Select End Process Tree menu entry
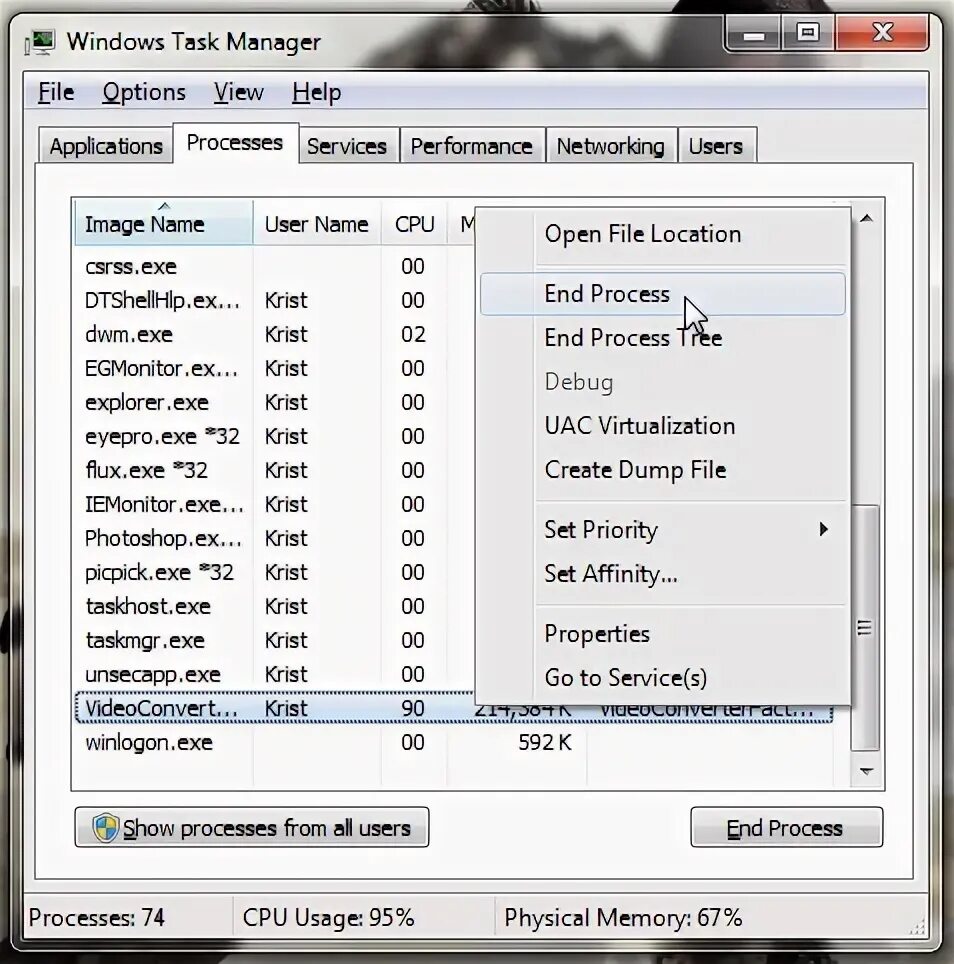The width and height of the screenshot is (954, 964). coord(663,338)
